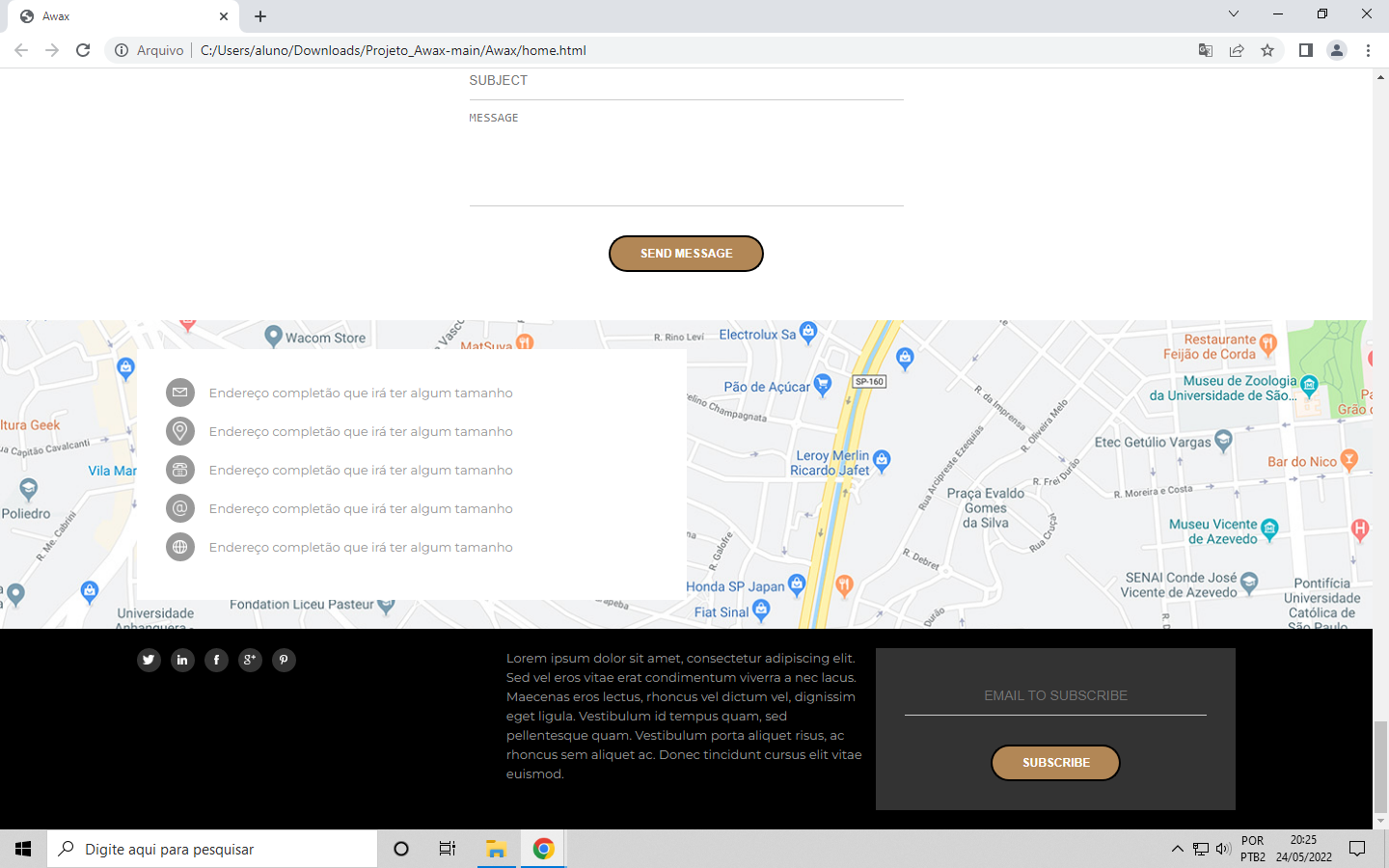1389x868 pixels.
Task: Click the translate page icon
Action: click(x=1206, y=50)
